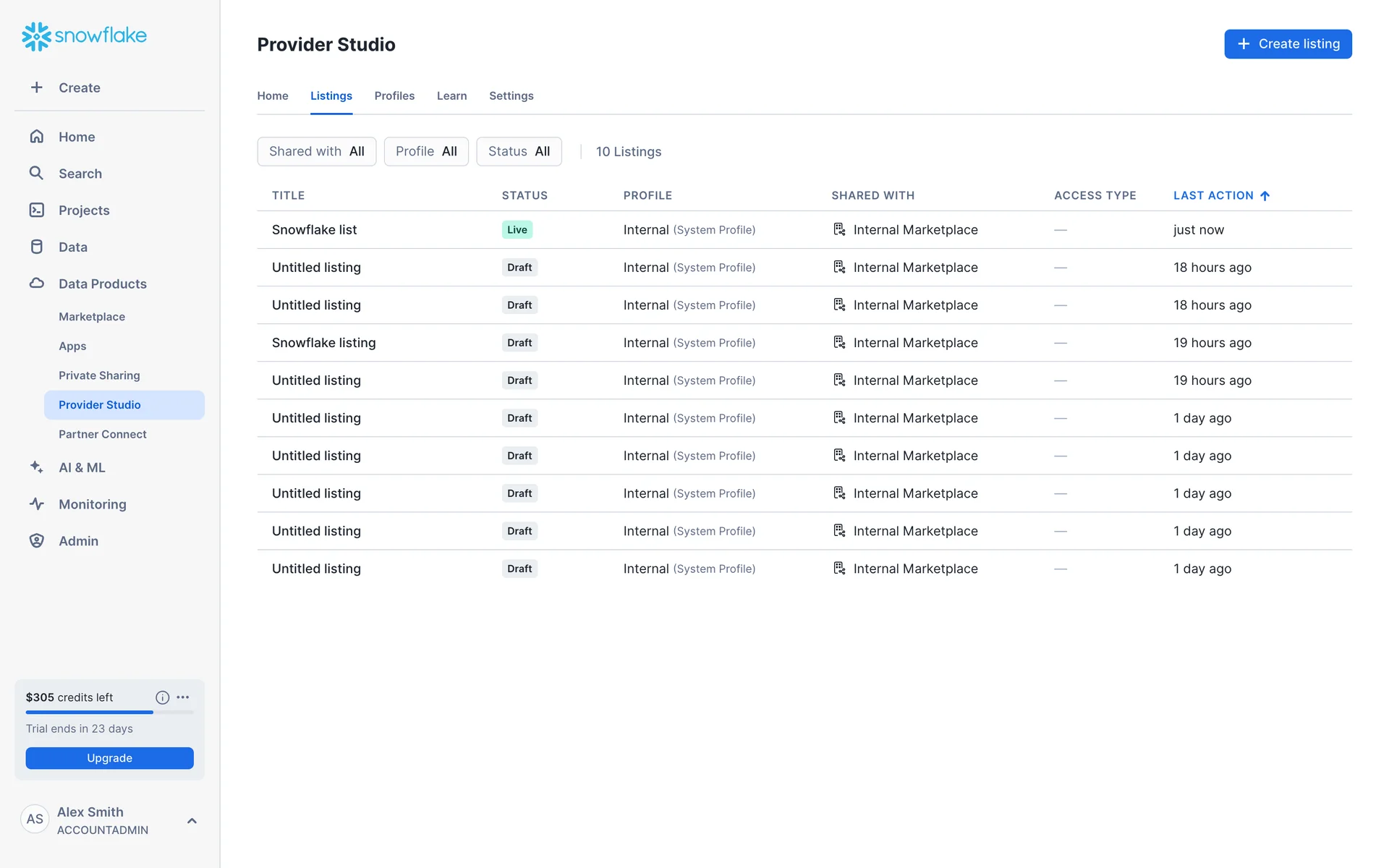1389x868 pixels.
Task: Click the AI & ML sparkle icon
Action: (x=36, y=467)
